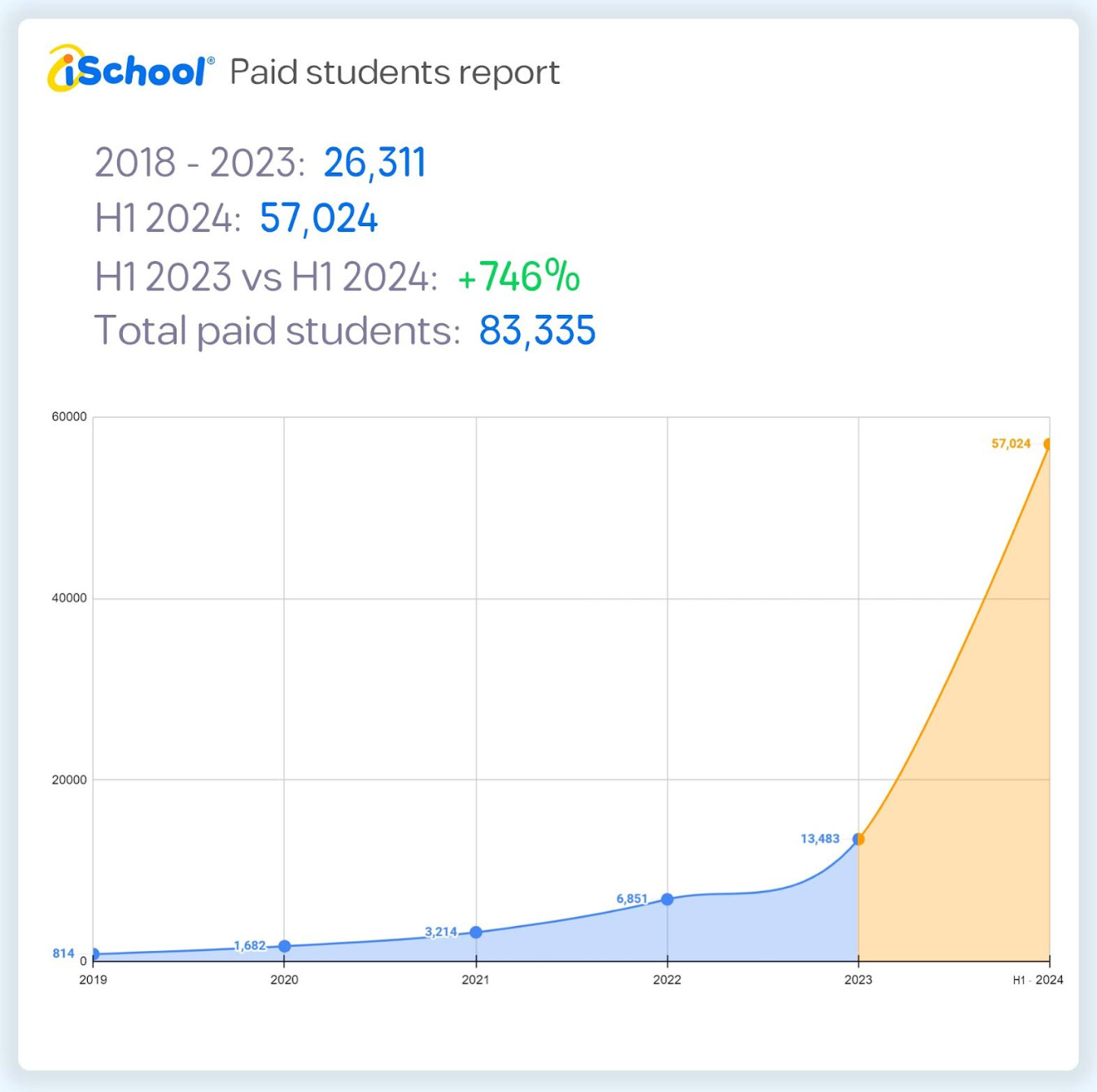This screenshot has width=1097, height=1092.
Task: Click the blue 57,024 H1 2024 figure
Action: tap(318, 218)
